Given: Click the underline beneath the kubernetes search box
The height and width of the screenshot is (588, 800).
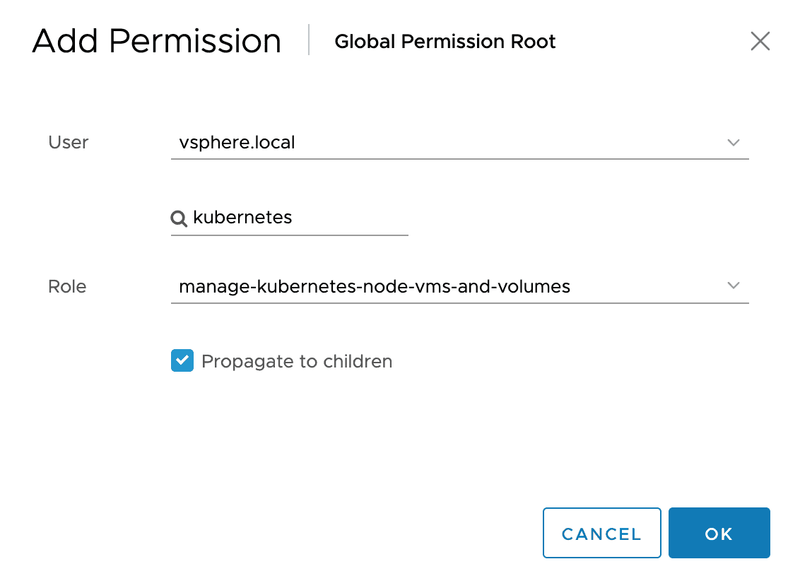Looking at the screenshot, I should click(x=290, y=235).
